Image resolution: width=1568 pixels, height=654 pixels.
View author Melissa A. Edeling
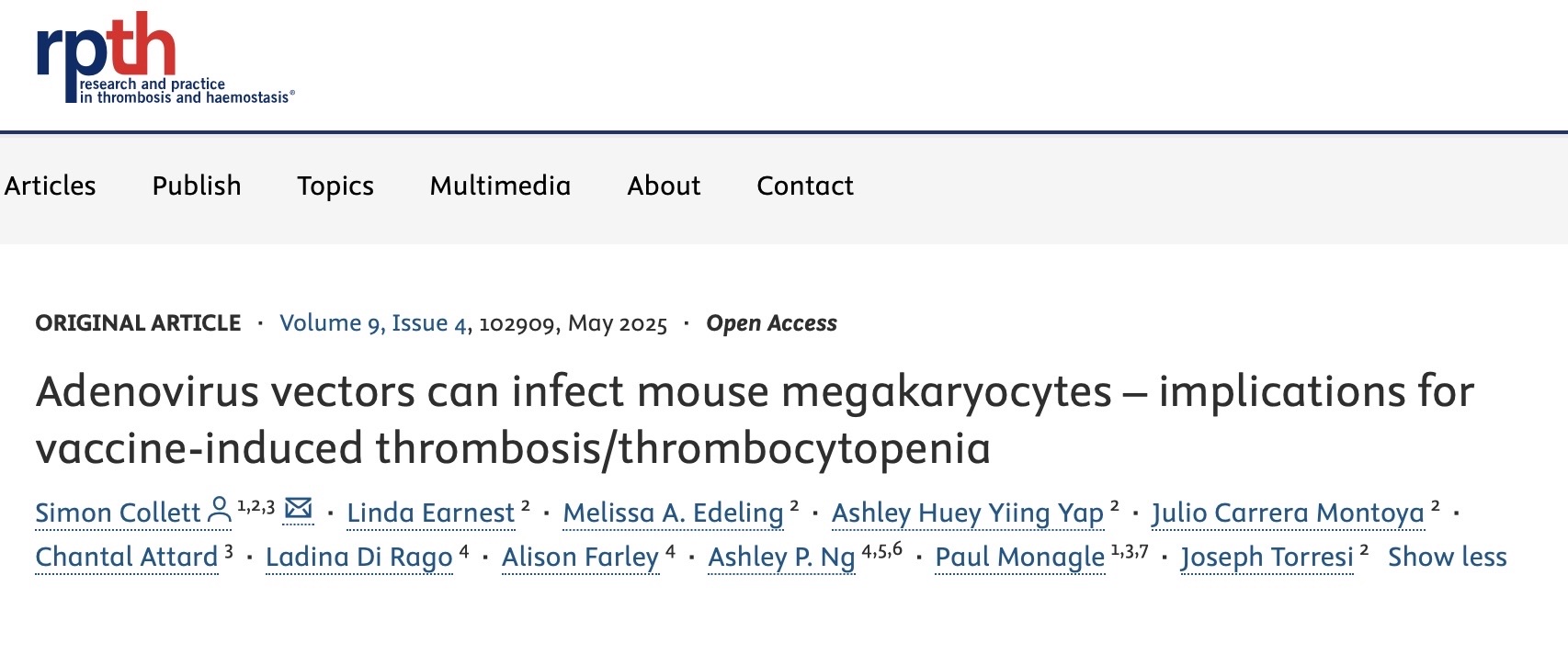point(673,513)
